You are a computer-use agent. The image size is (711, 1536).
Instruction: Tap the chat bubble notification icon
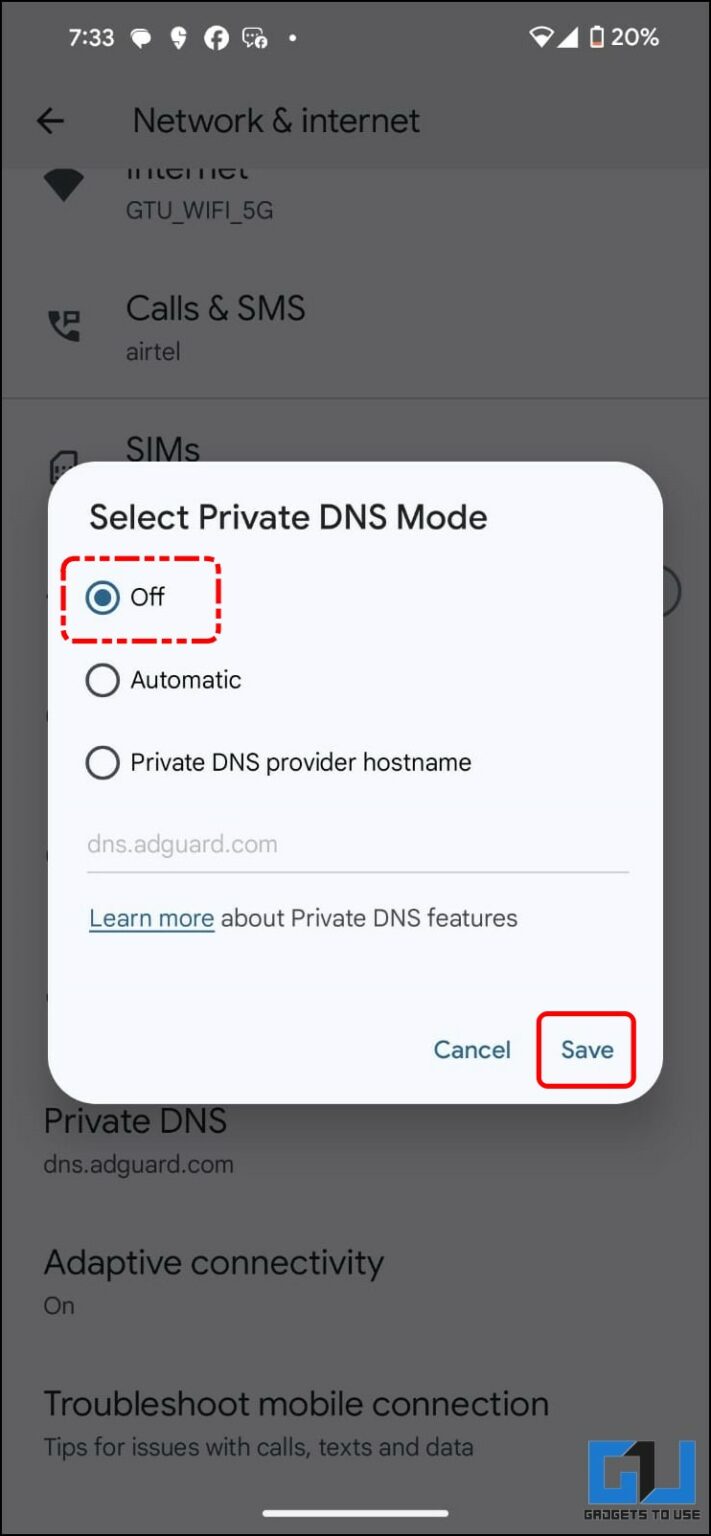tap(141, 38)
